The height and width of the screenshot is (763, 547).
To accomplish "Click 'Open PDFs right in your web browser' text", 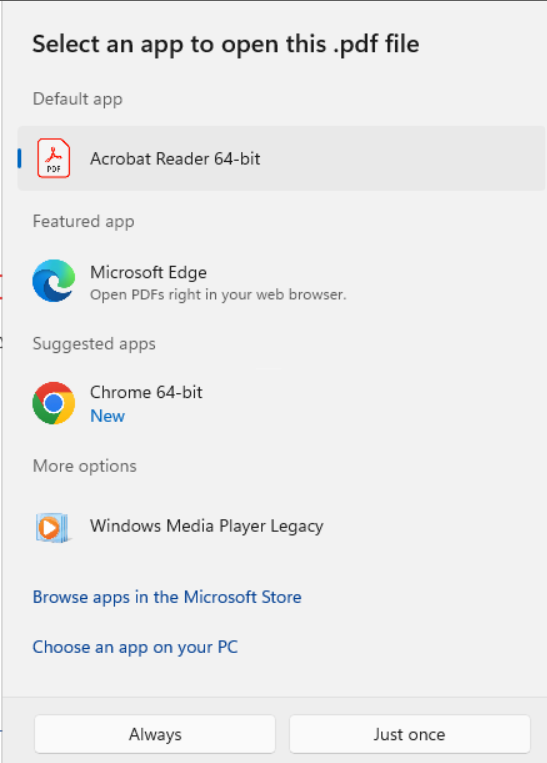I will 218,295.
